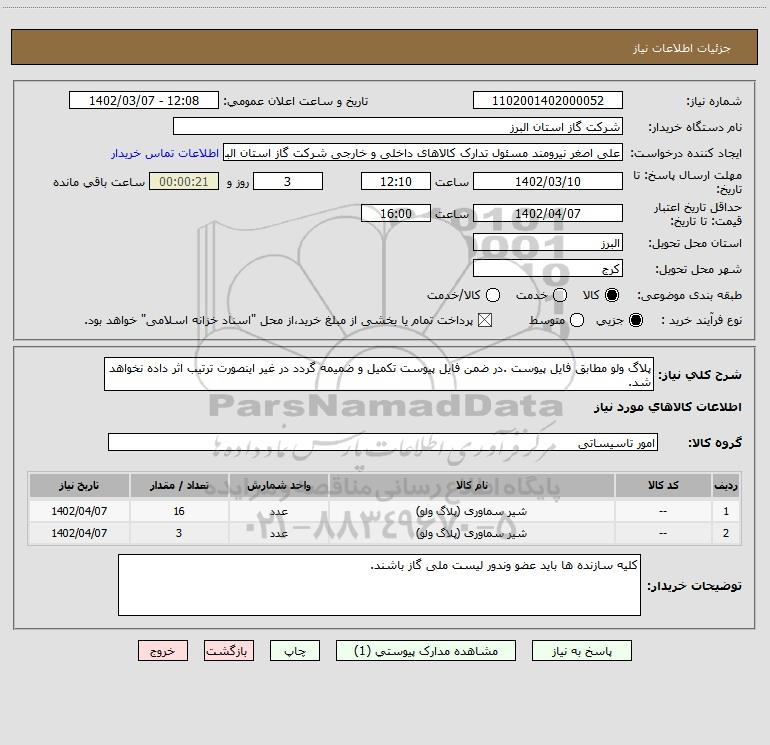Click the شماره نیاز label

(714, 102)
